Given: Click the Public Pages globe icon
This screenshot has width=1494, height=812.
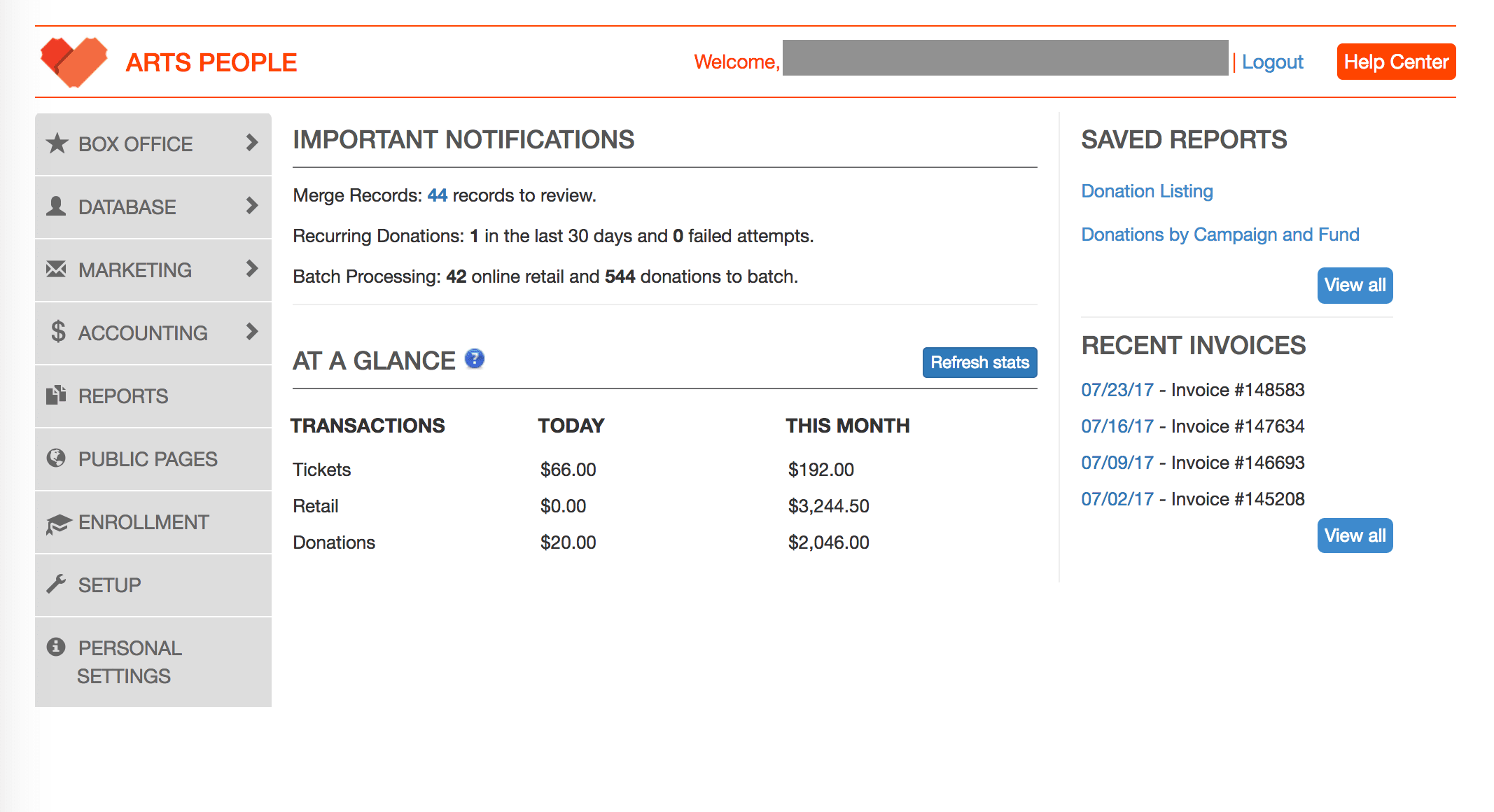Looking at the screenshot, I should tap(56, 458).
